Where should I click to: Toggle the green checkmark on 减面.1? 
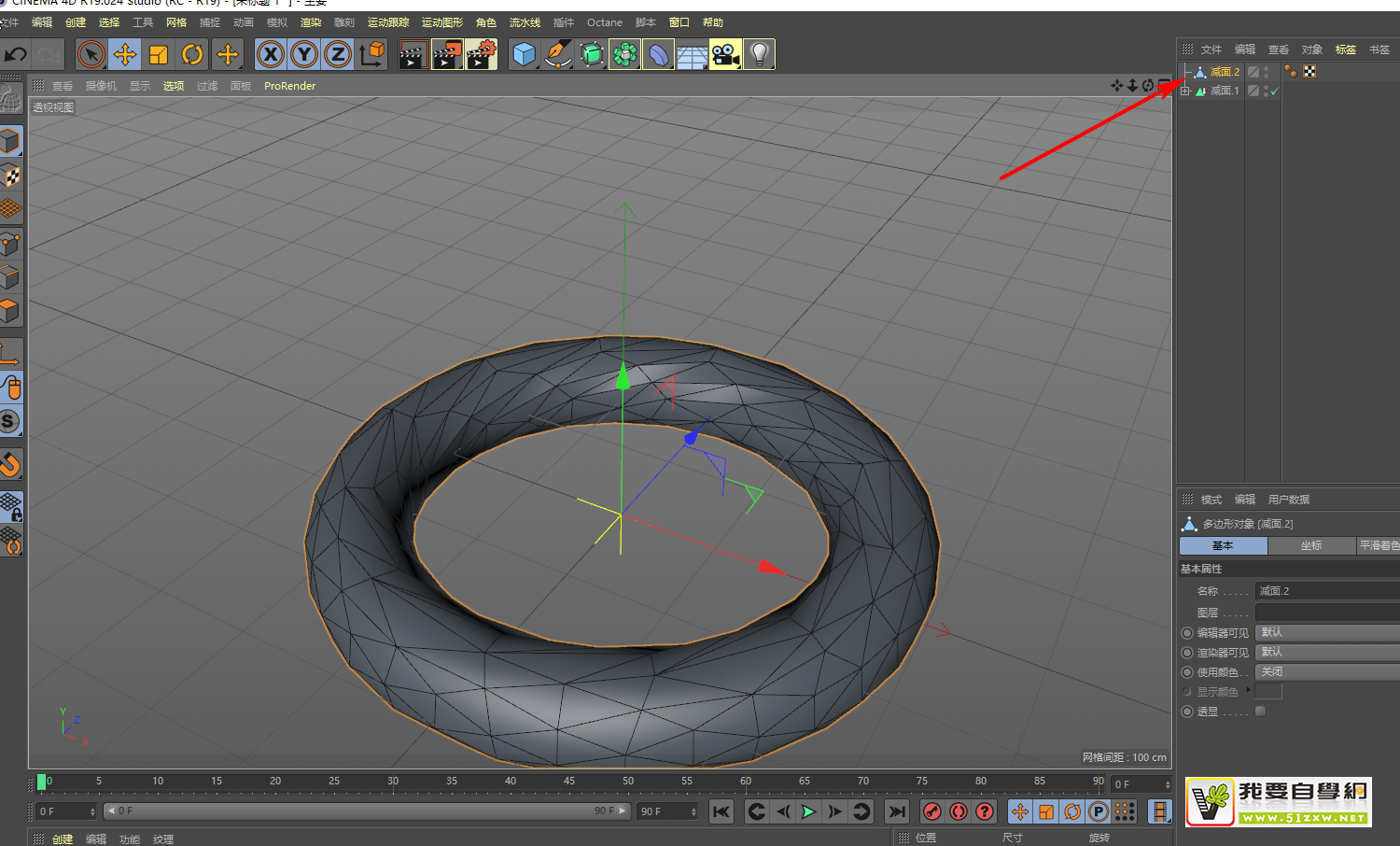1274,92
